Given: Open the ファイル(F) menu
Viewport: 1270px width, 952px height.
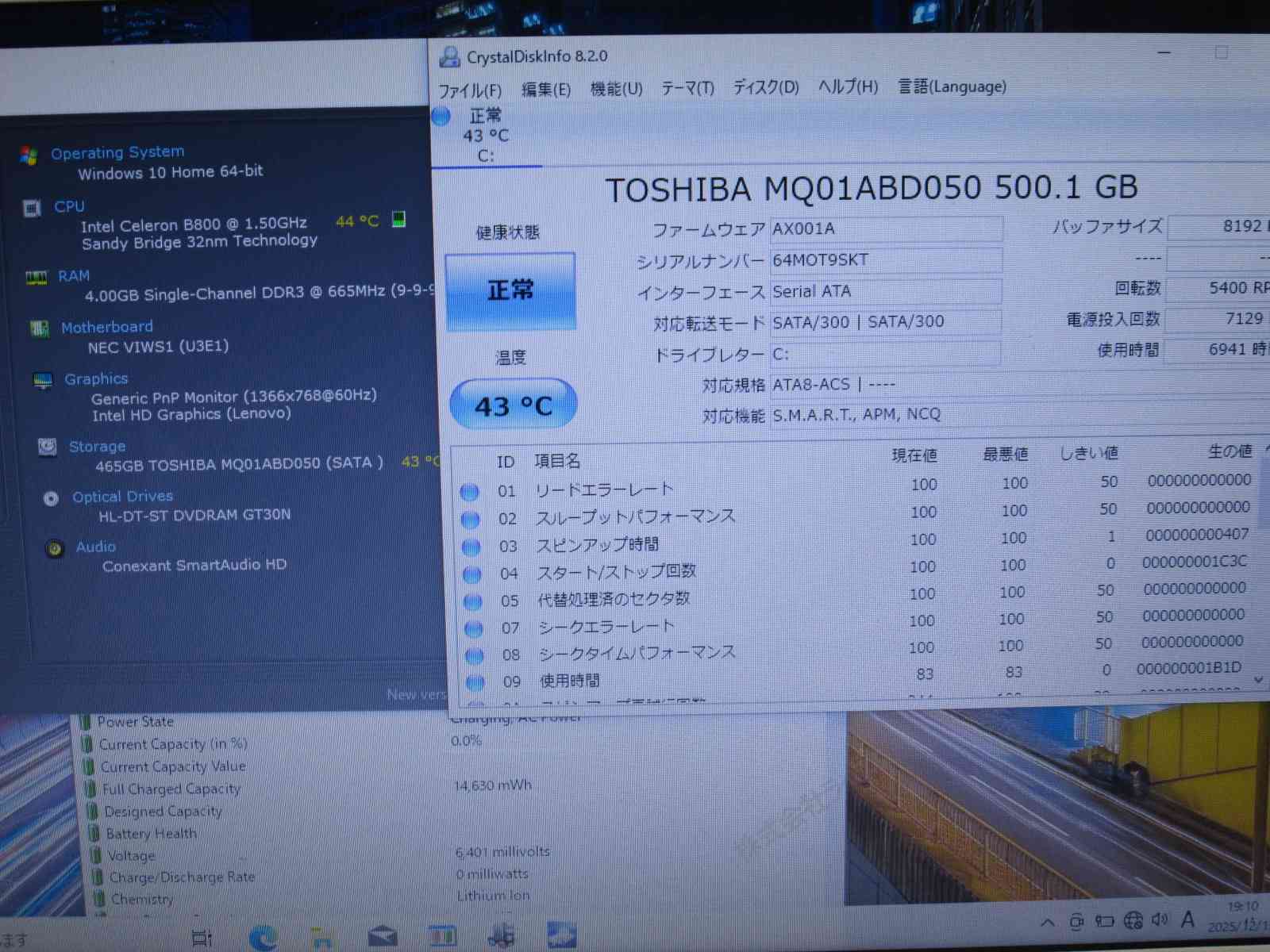Looking at the screenshot, I should [470, 90].
